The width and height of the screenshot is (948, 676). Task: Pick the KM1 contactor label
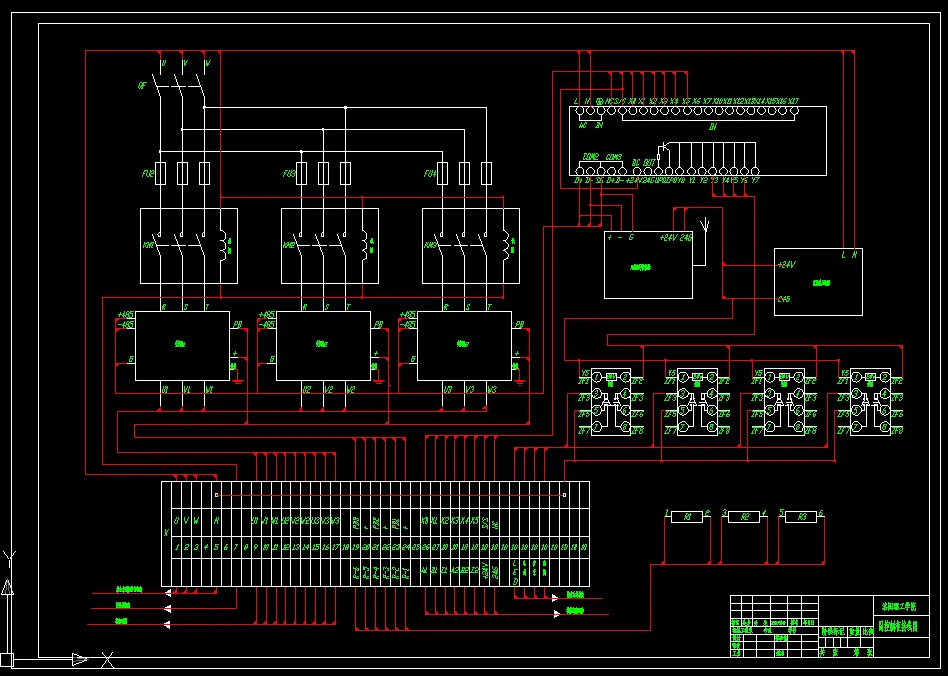148,245
